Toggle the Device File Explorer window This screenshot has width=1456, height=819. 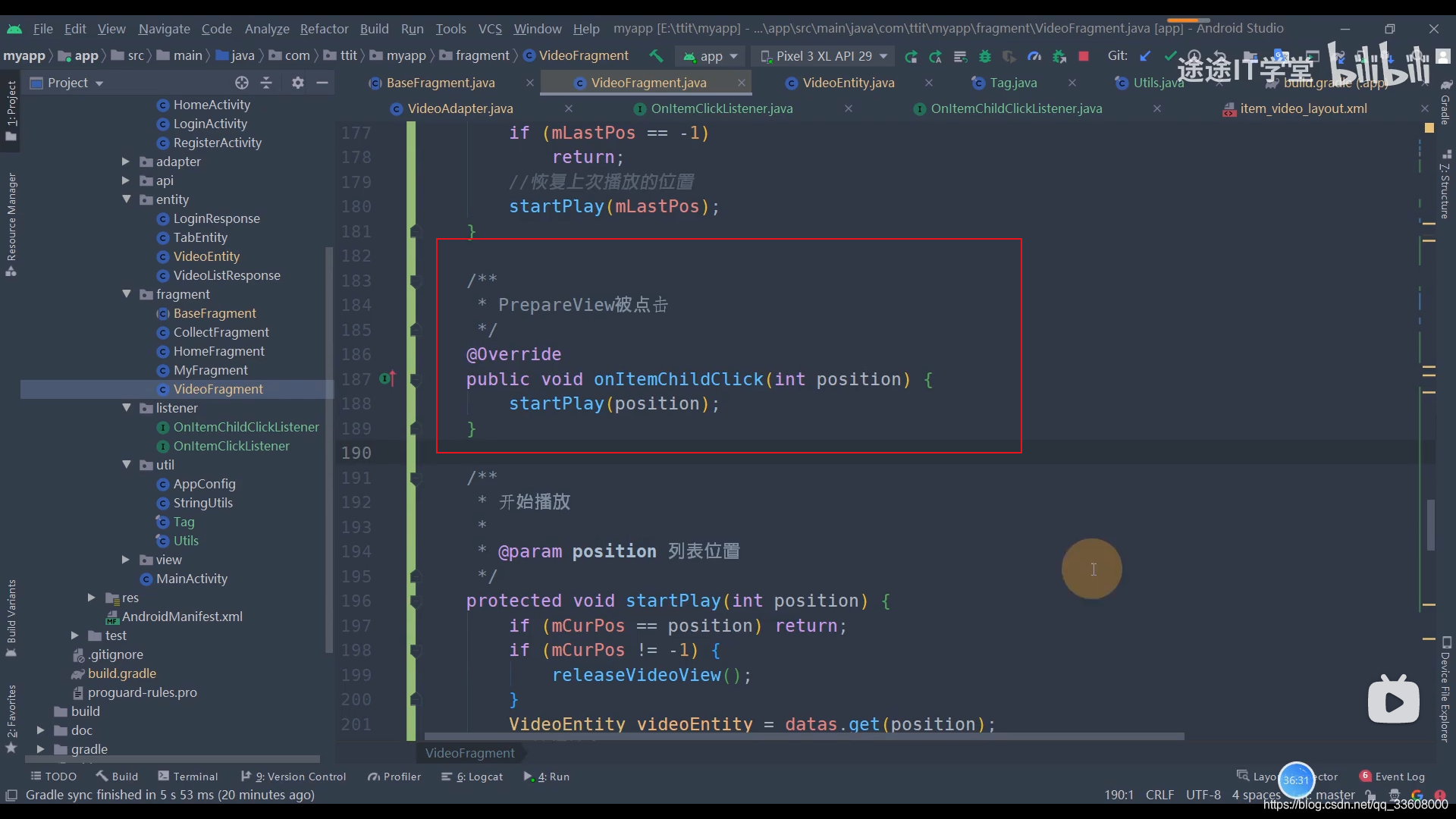pyautogui.click(x=1445, y=690)
